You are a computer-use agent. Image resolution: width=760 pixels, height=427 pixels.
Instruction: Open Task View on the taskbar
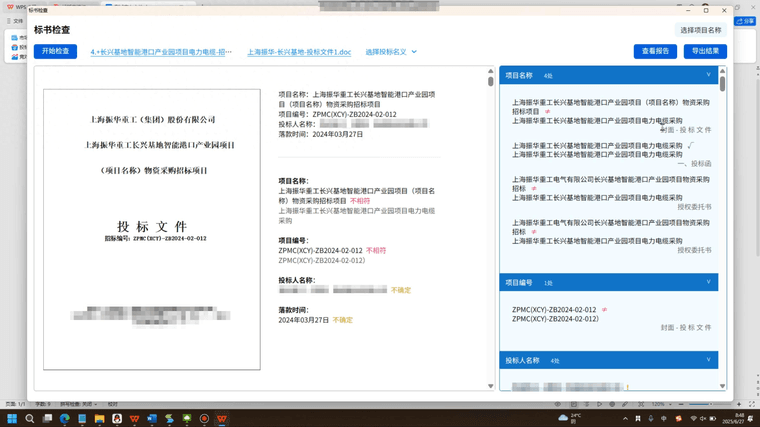click(47, 418)
